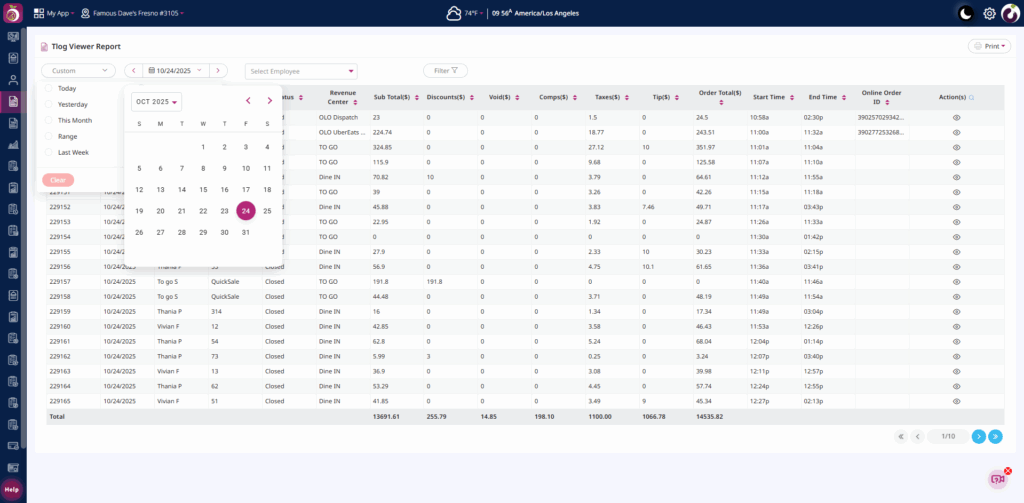
Task: Open the Select Employee dropdown
Action: (x=301, y=71)
